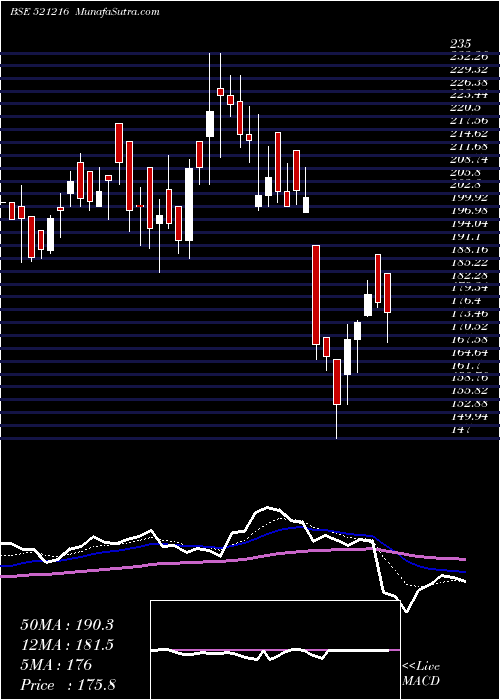Click the 155.82 price level label
This screenshot has height=700, width=500.
click(469, 391)
